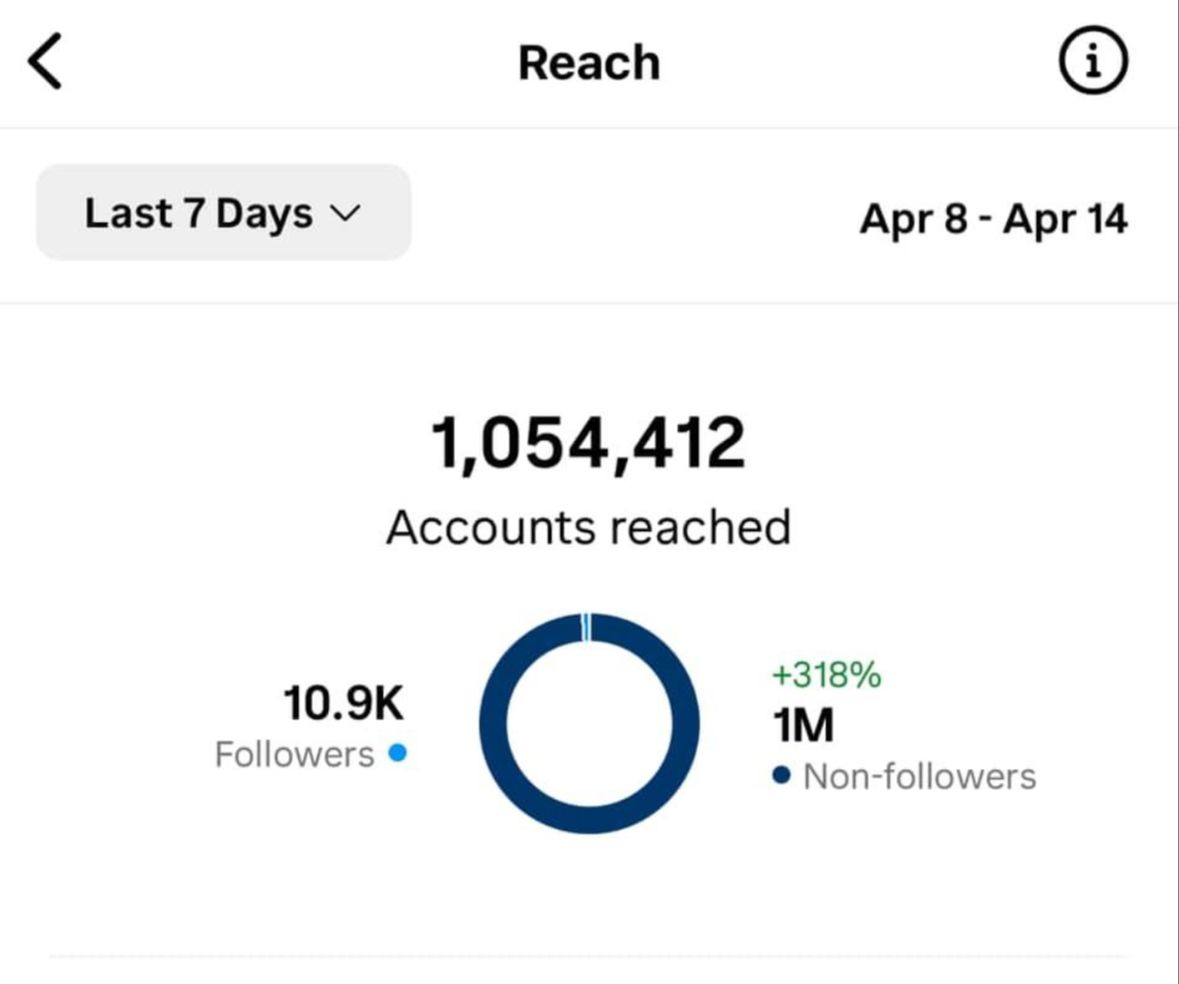Open the info icon for Reach
The width and height of the screenshot is (1179, 984).
click(1092, 62)
